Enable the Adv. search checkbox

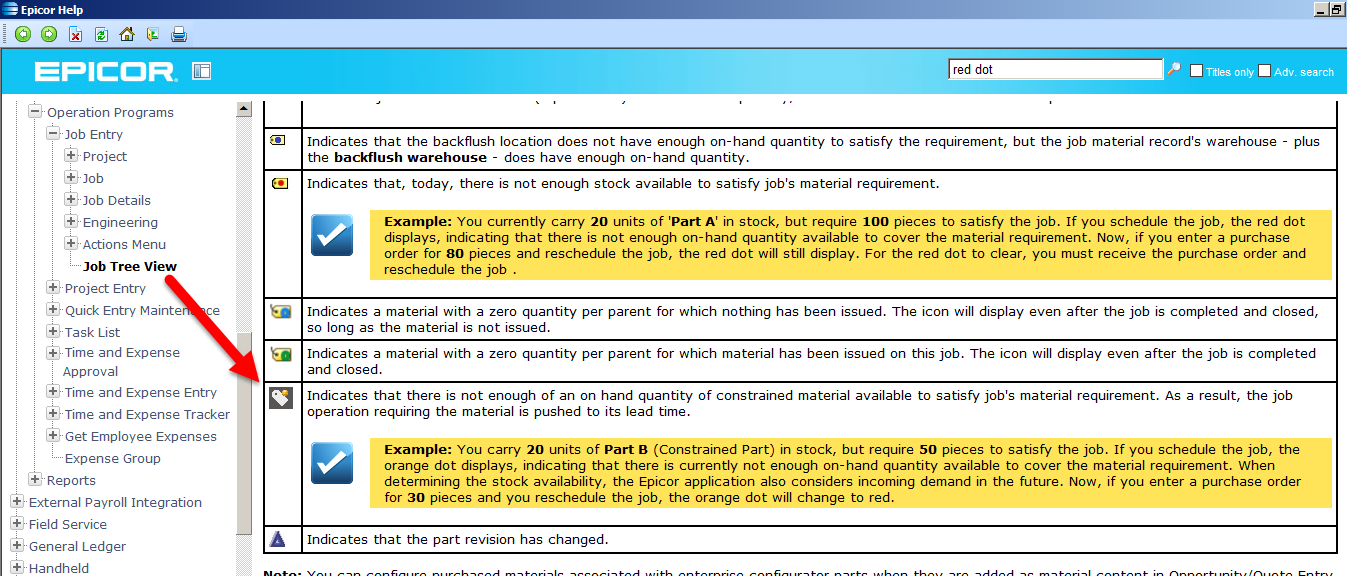tap(1264, 71)
